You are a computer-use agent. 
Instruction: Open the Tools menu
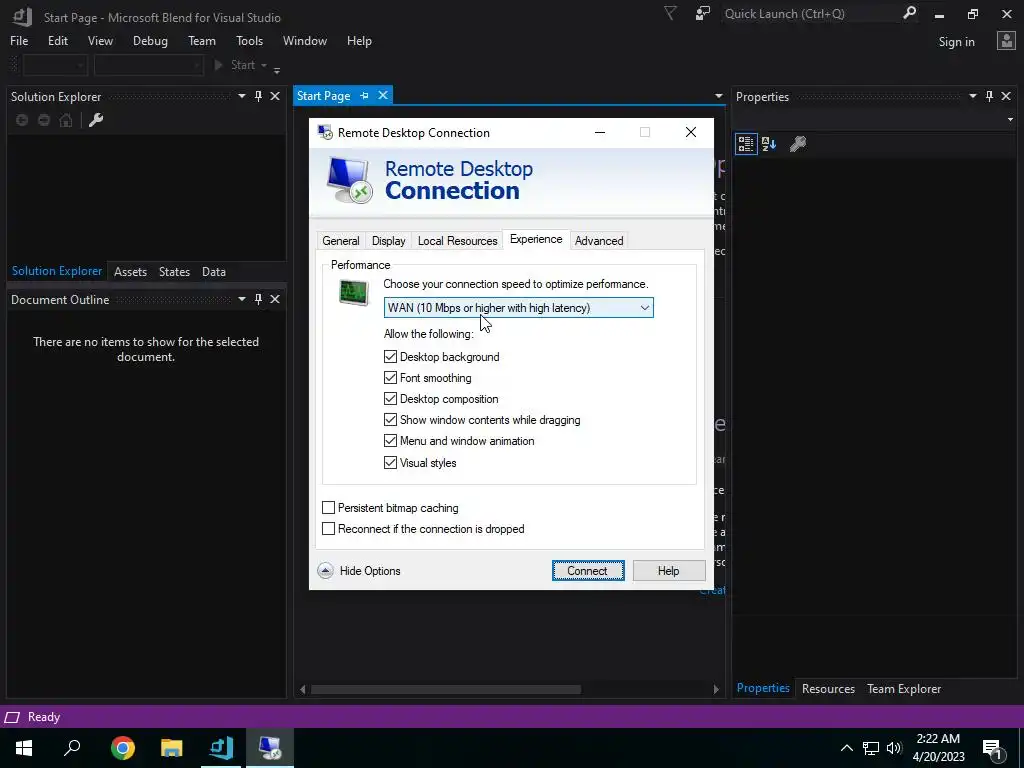(x=249, y=40)
